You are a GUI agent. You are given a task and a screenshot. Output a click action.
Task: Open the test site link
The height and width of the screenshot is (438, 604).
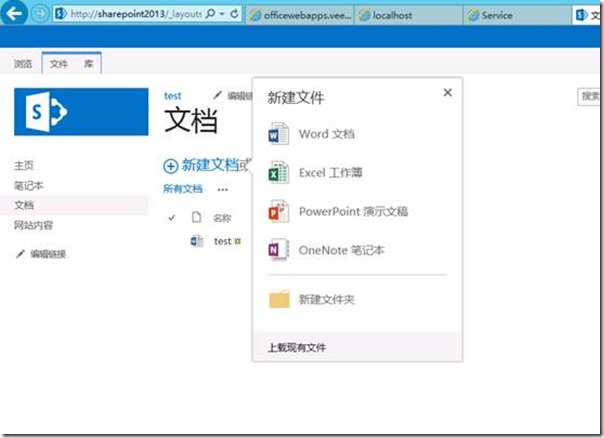(173, 96)
